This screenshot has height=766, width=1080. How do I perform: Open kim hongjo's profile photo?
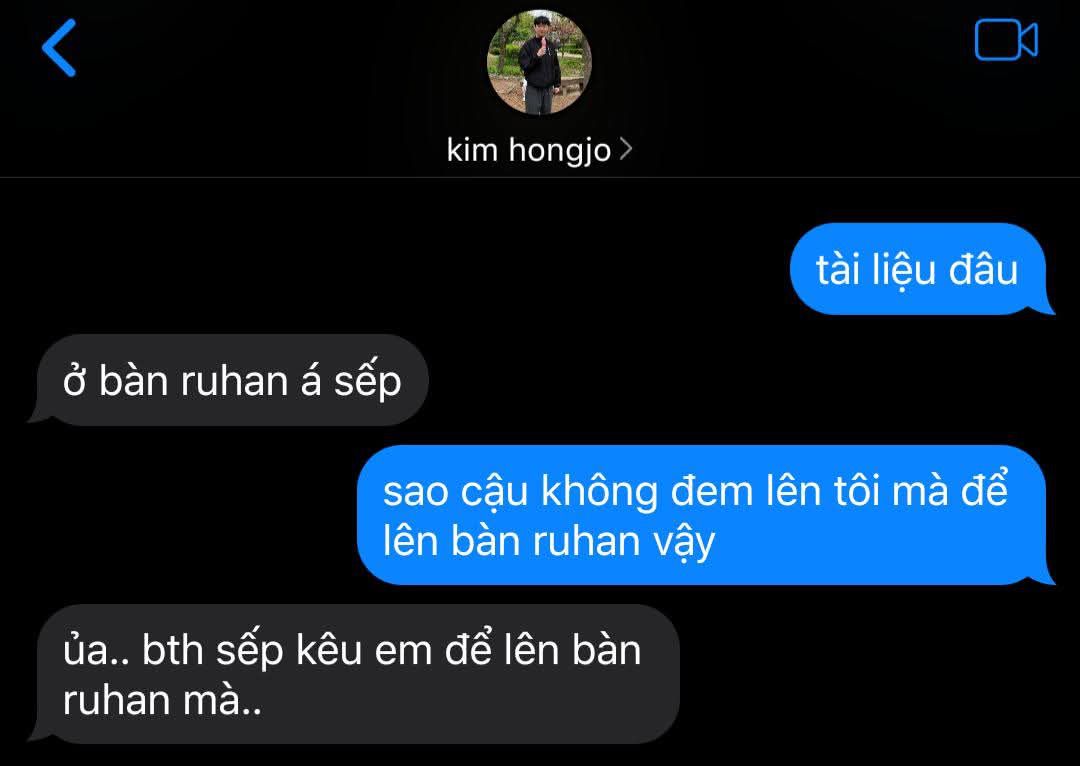539,63
